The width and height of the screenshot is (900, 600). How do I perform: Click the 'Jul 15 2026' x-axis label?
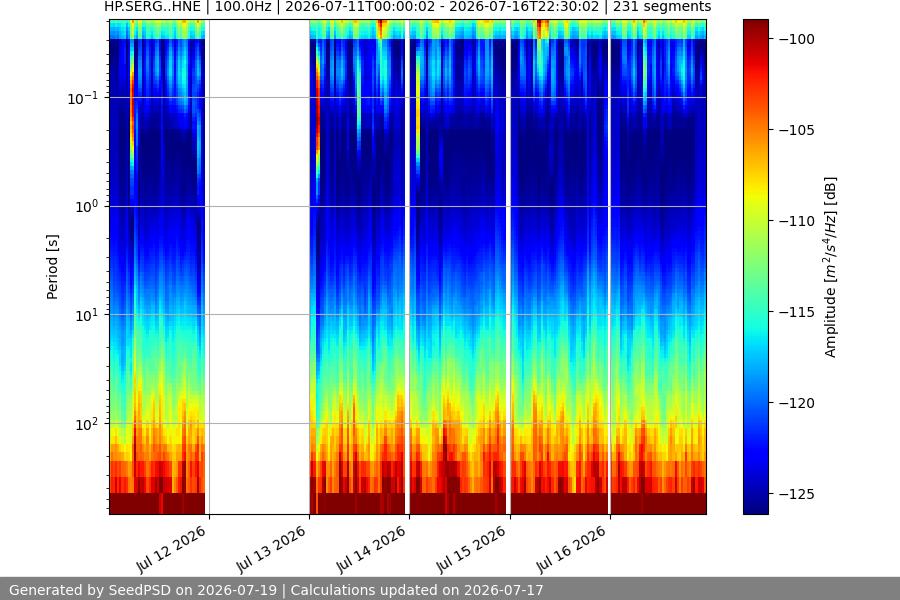click(471, 549)
